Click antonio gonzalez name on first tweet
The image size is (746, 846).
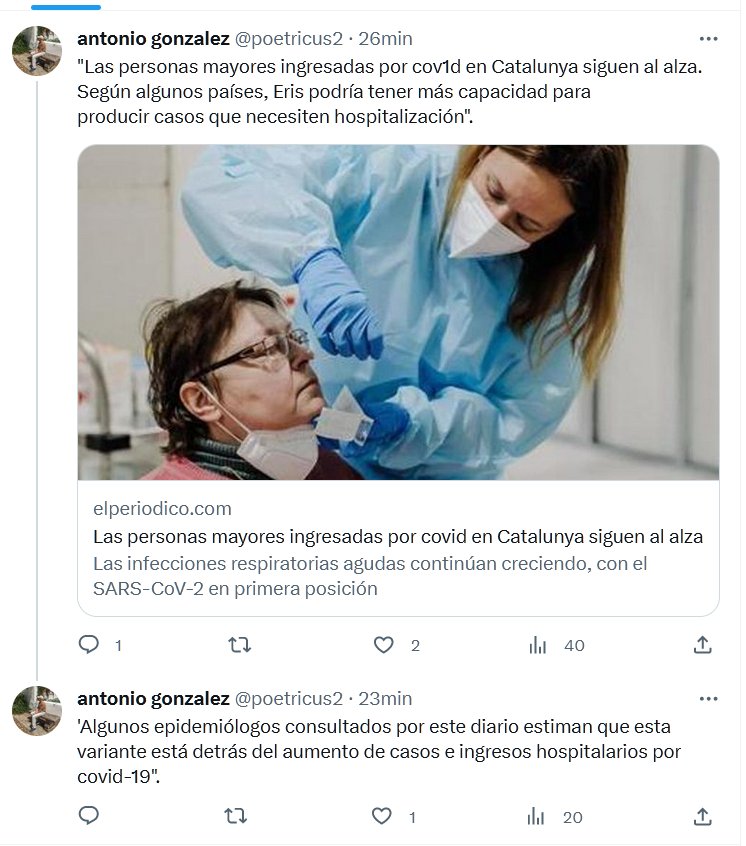point(152,39)
